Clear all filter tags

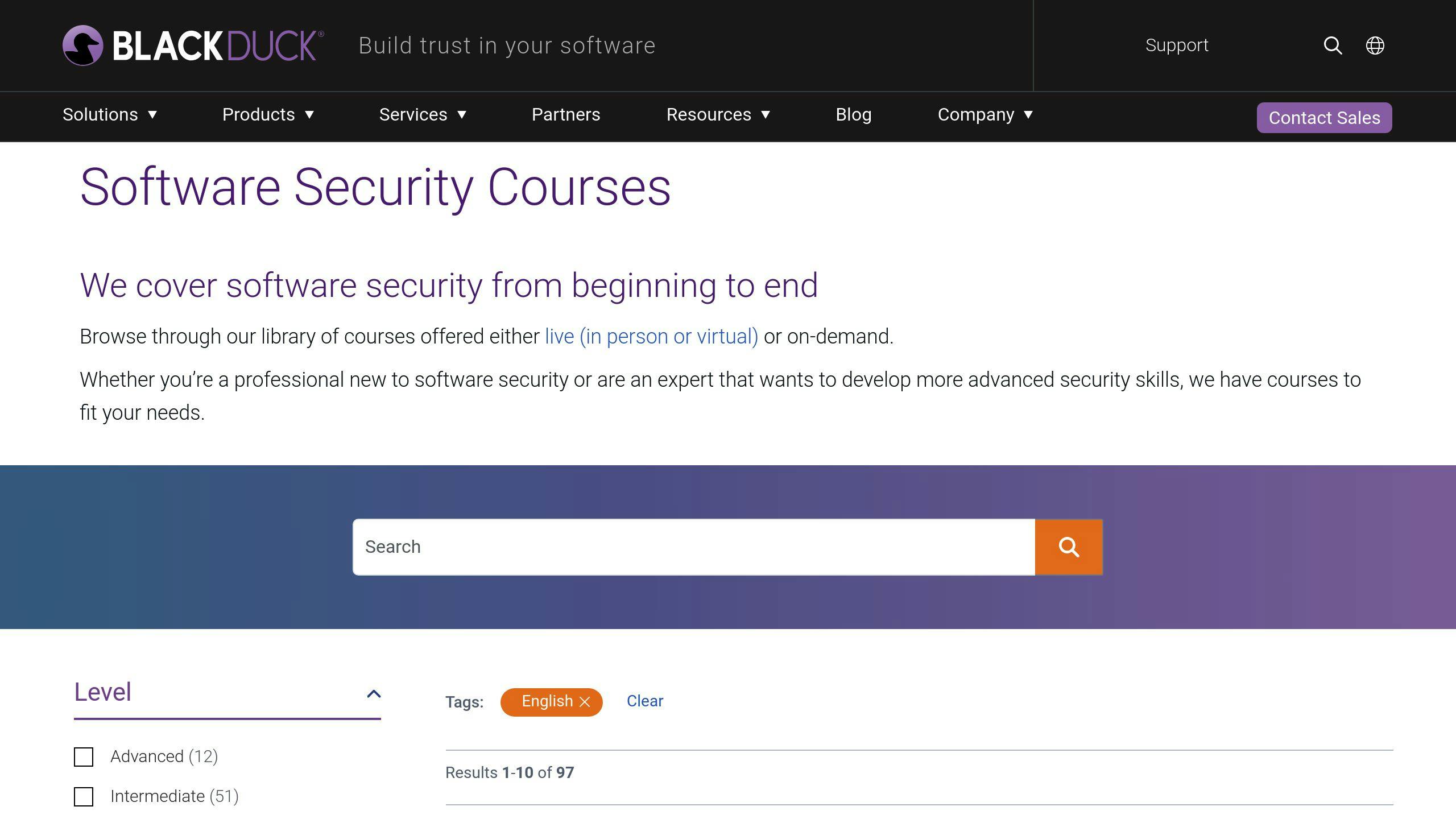(645, 701)
